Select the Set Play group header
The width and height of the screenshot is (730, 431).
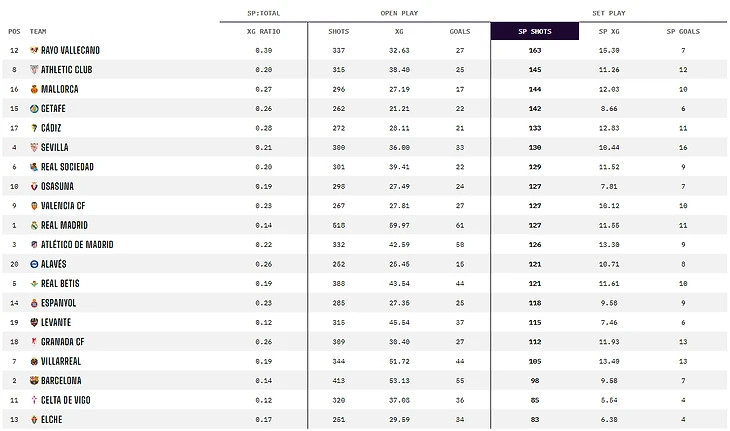coord(609,12)
